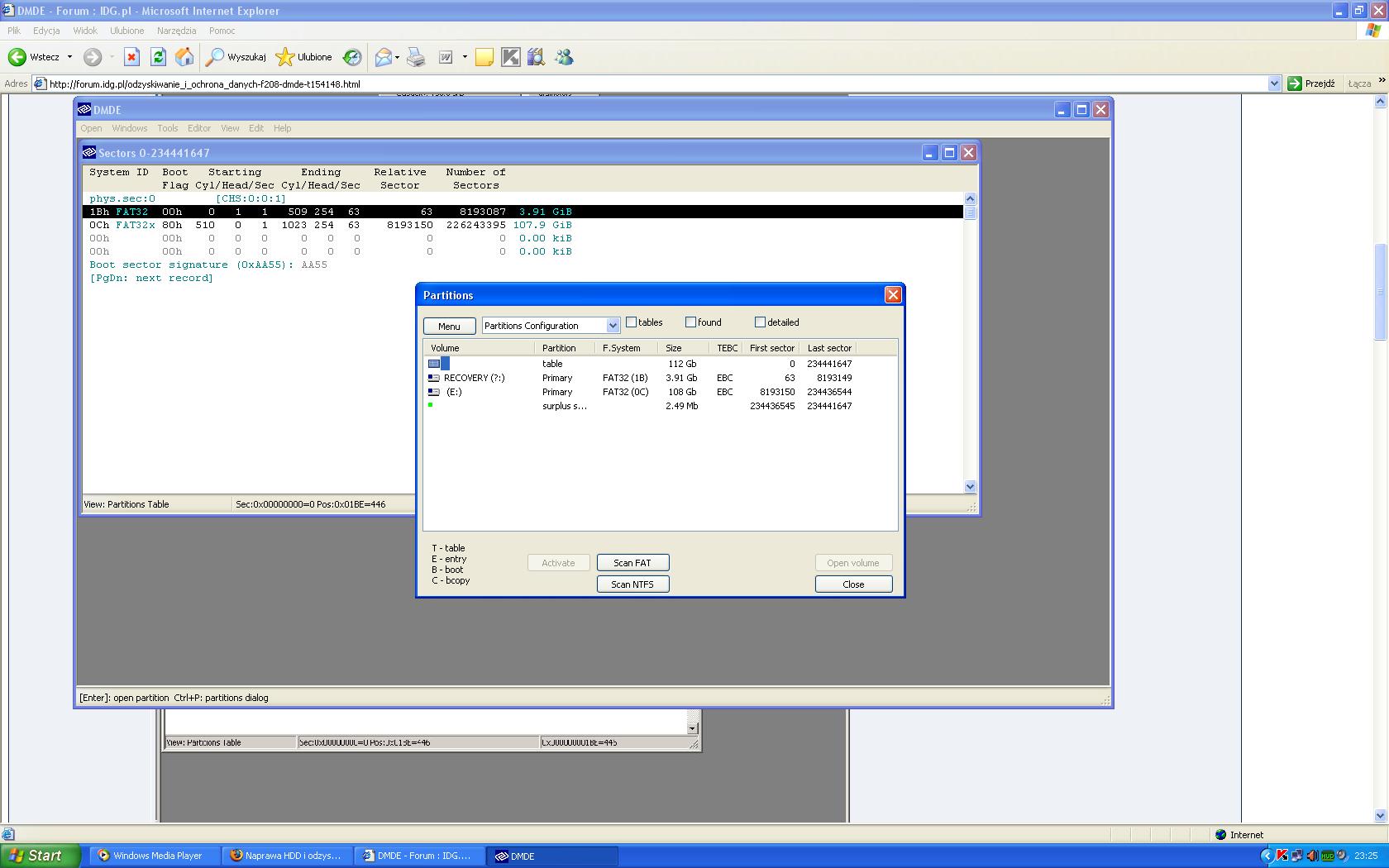Screen dimensions: 1389x868
Task: Click the Last sector column header
Action: click(x=829, y=348)
